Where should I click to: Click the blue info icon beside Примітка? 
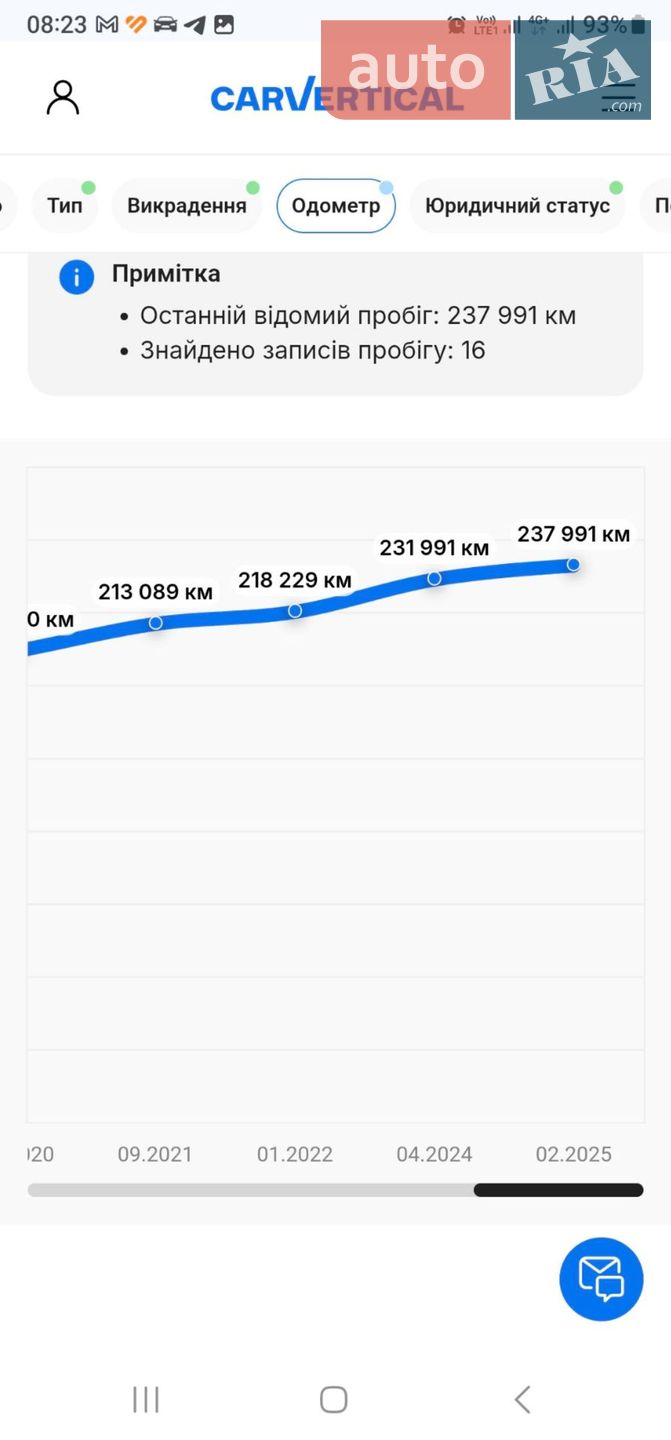pyautogui.click(x=77, y=277)
